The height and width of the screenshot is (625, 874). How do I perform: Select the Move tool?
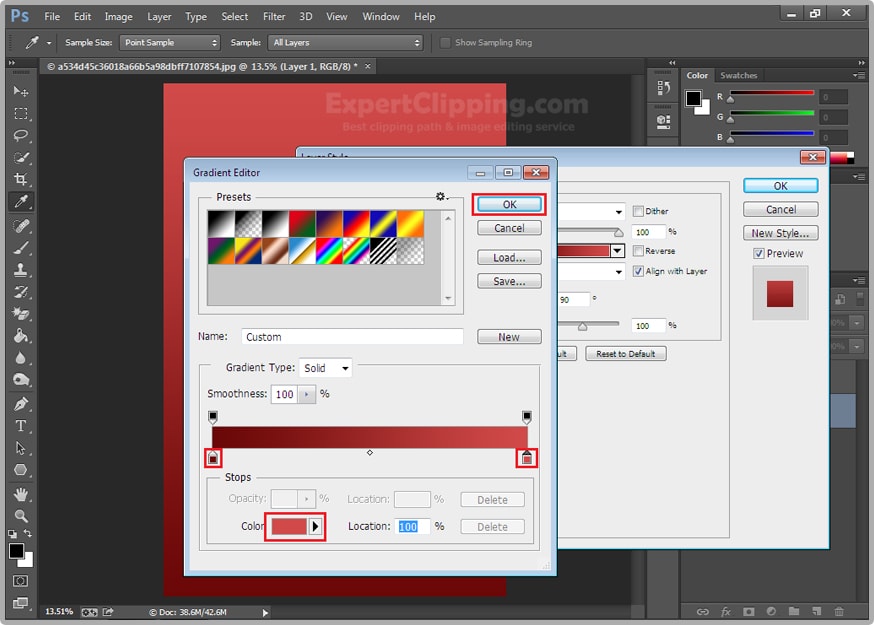click(x=20, y=91)
